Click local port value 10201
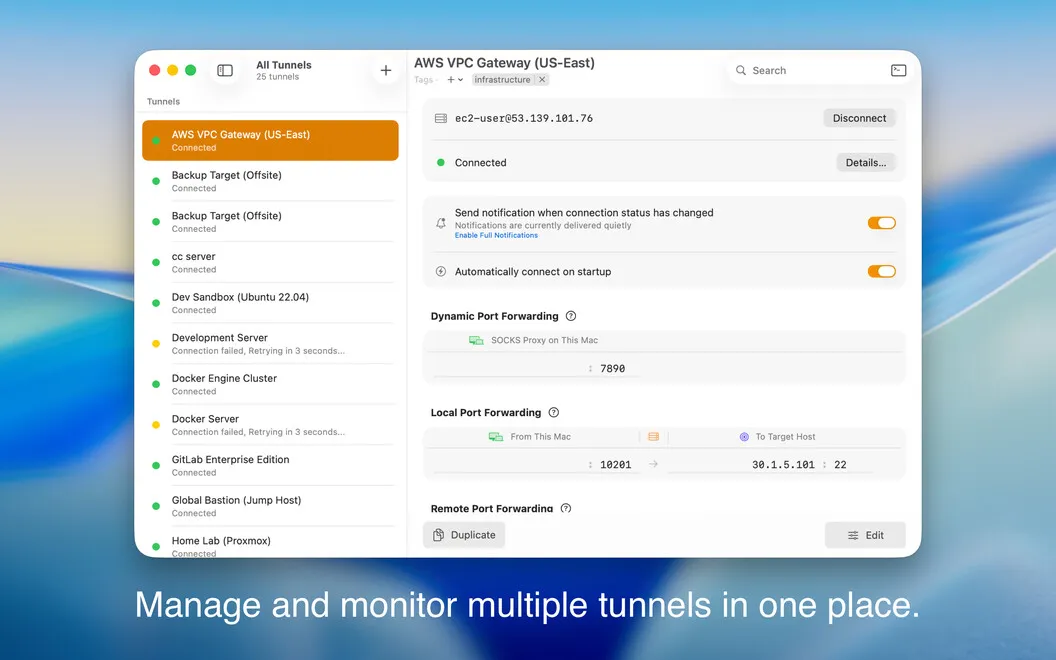Image resolution: width=1056 pixels, height=660 pixels. [616, 465]
